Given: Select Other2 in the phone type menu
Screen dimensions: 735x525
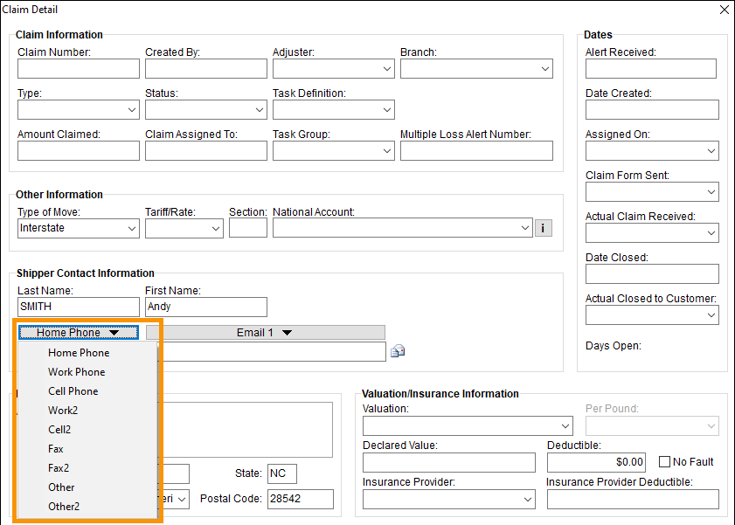Looking at the screenshot, I should coord(64,506).
